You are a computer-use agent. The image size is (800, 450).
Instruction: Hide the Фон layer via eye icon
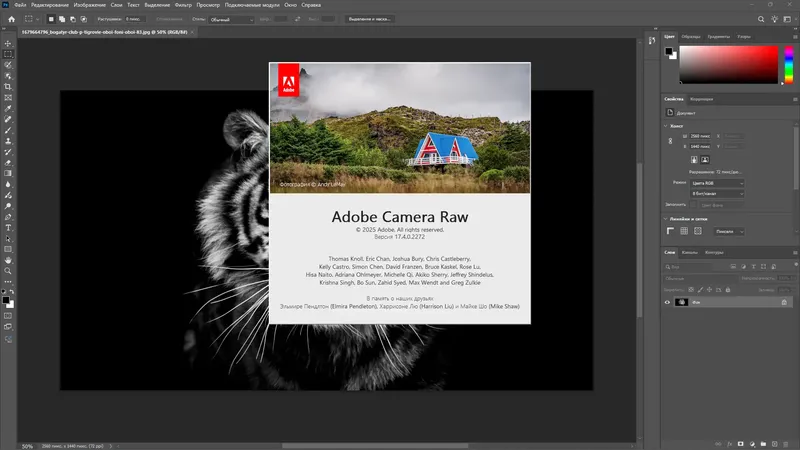pos(668,302)
